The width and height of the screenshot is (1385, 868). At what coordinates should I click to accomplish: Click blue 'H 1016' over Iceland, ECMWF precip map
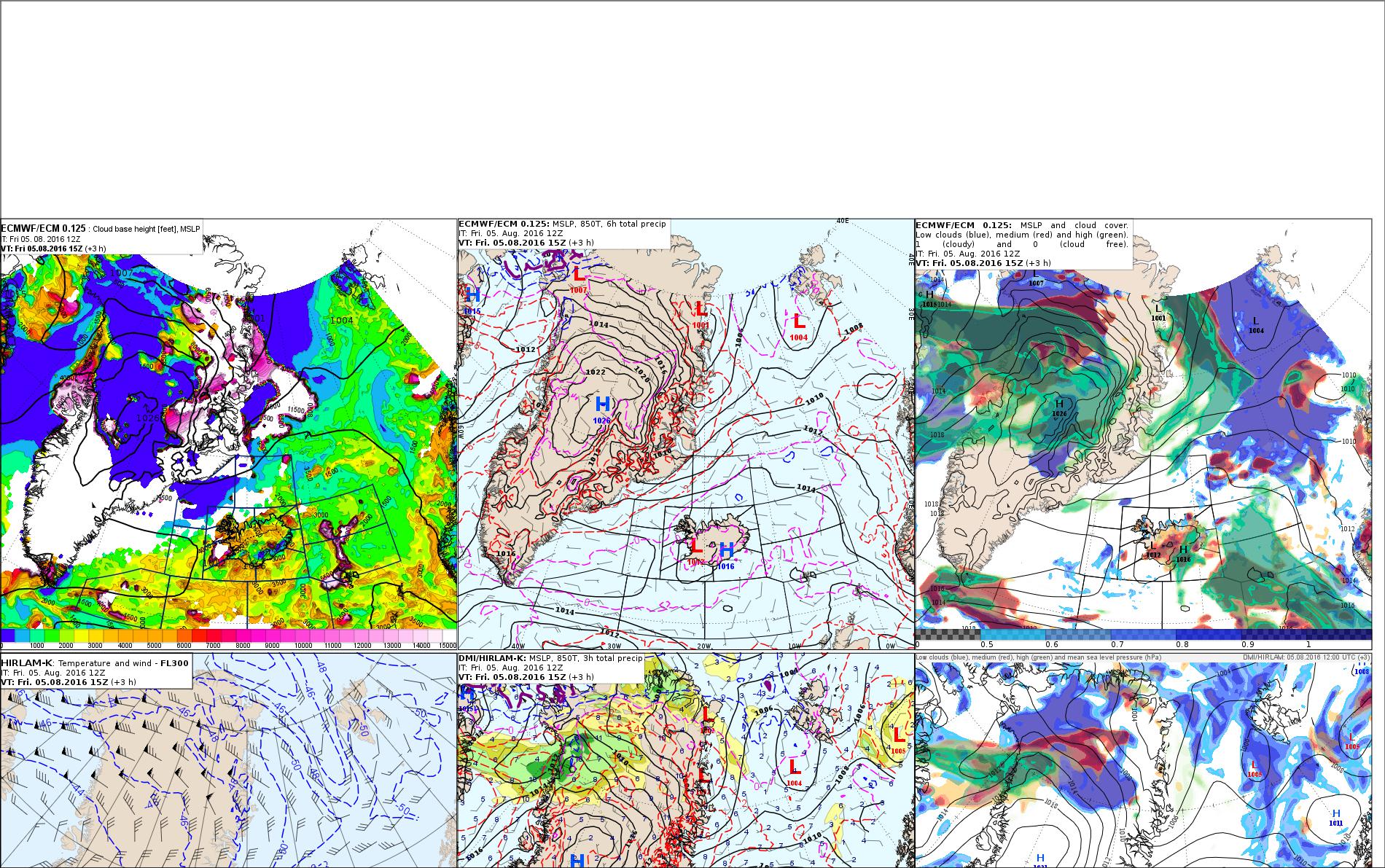tap(726, 555)
